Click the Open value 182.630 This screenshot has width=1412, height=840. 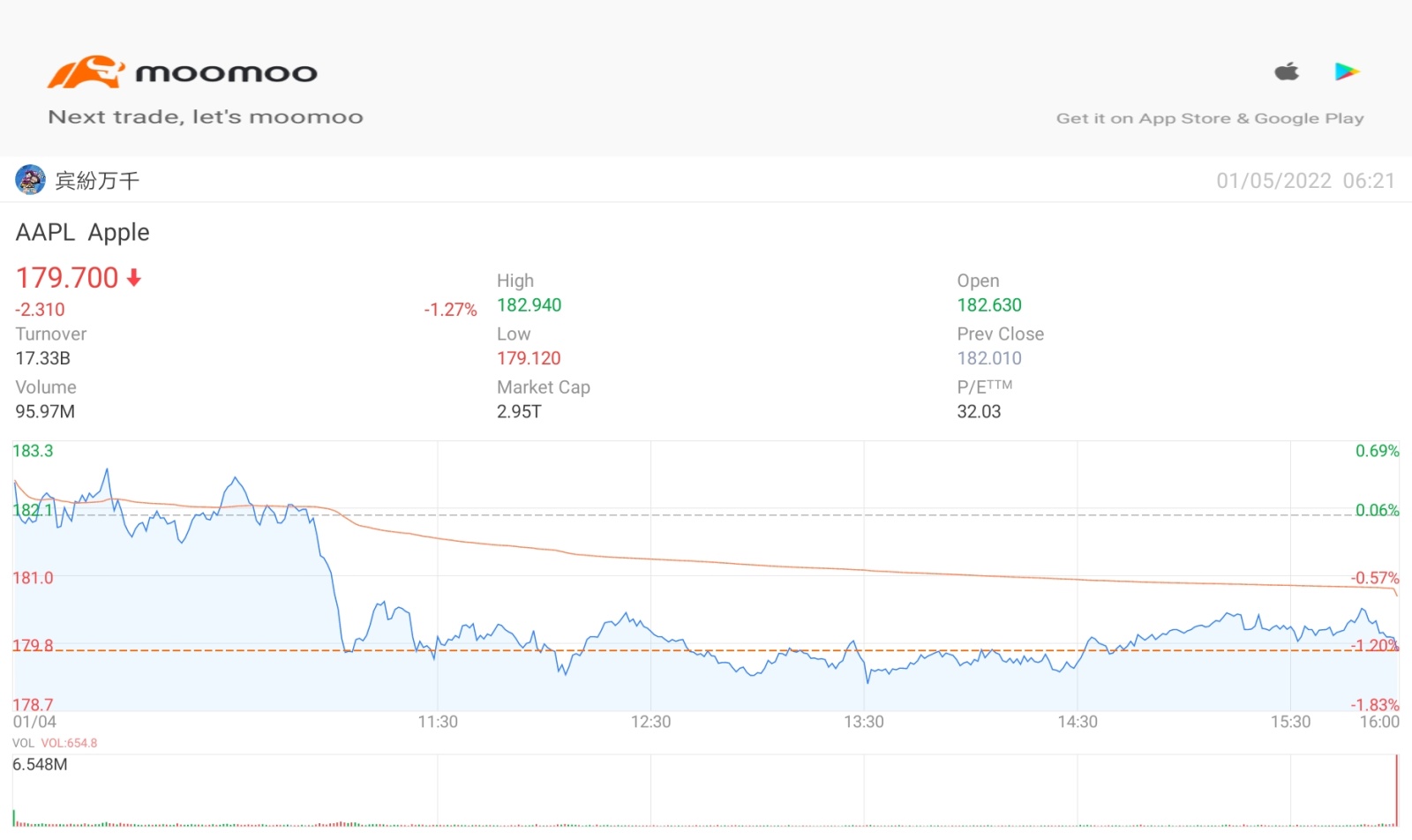989,305
